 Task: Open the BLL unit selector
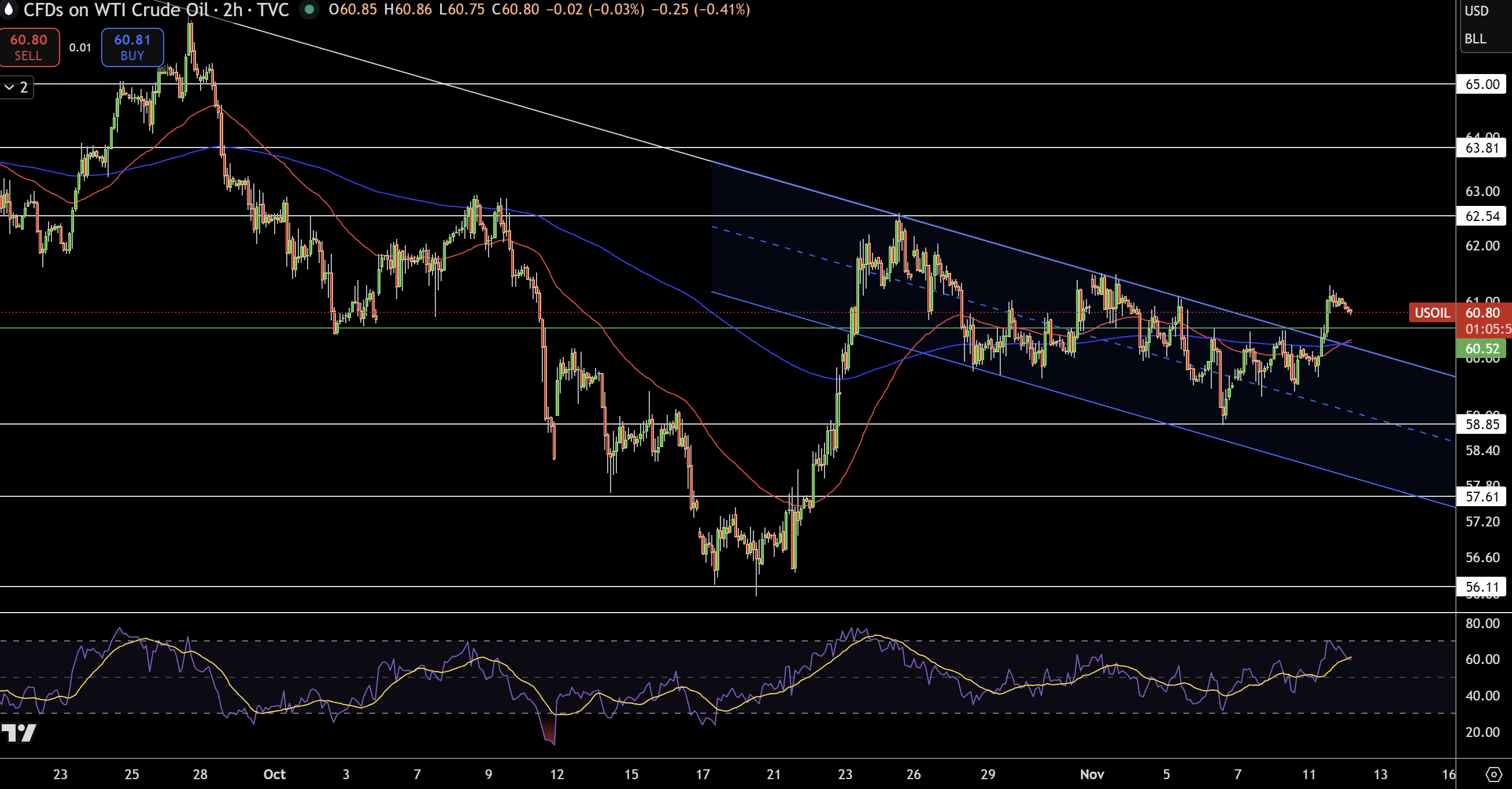[x=1475, y=39]
